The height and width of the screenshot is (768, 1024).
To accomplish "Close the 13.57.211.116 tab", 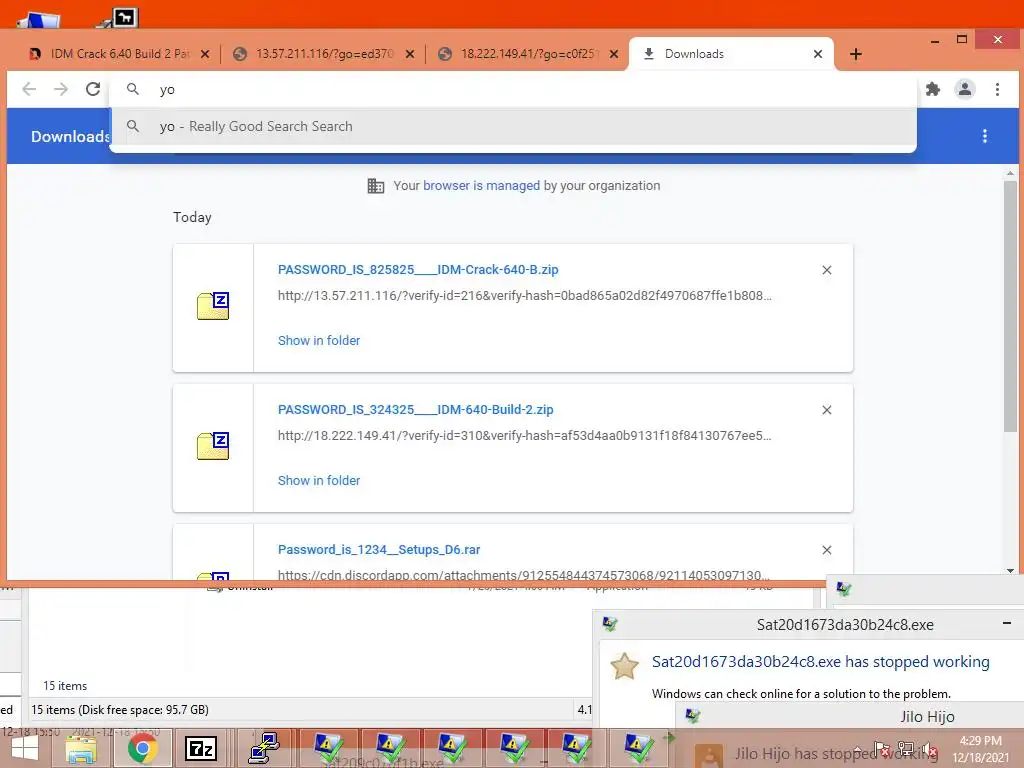I will point(409,54).
